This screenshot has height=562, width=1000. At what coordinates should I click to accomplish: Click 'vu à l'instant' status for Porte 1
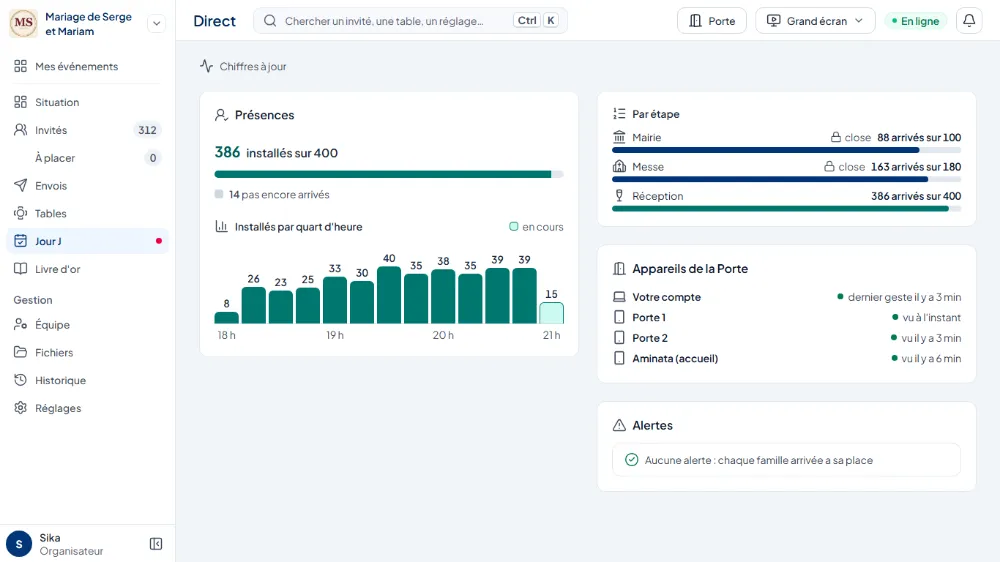pyautogui.click(x=931, y=318)
